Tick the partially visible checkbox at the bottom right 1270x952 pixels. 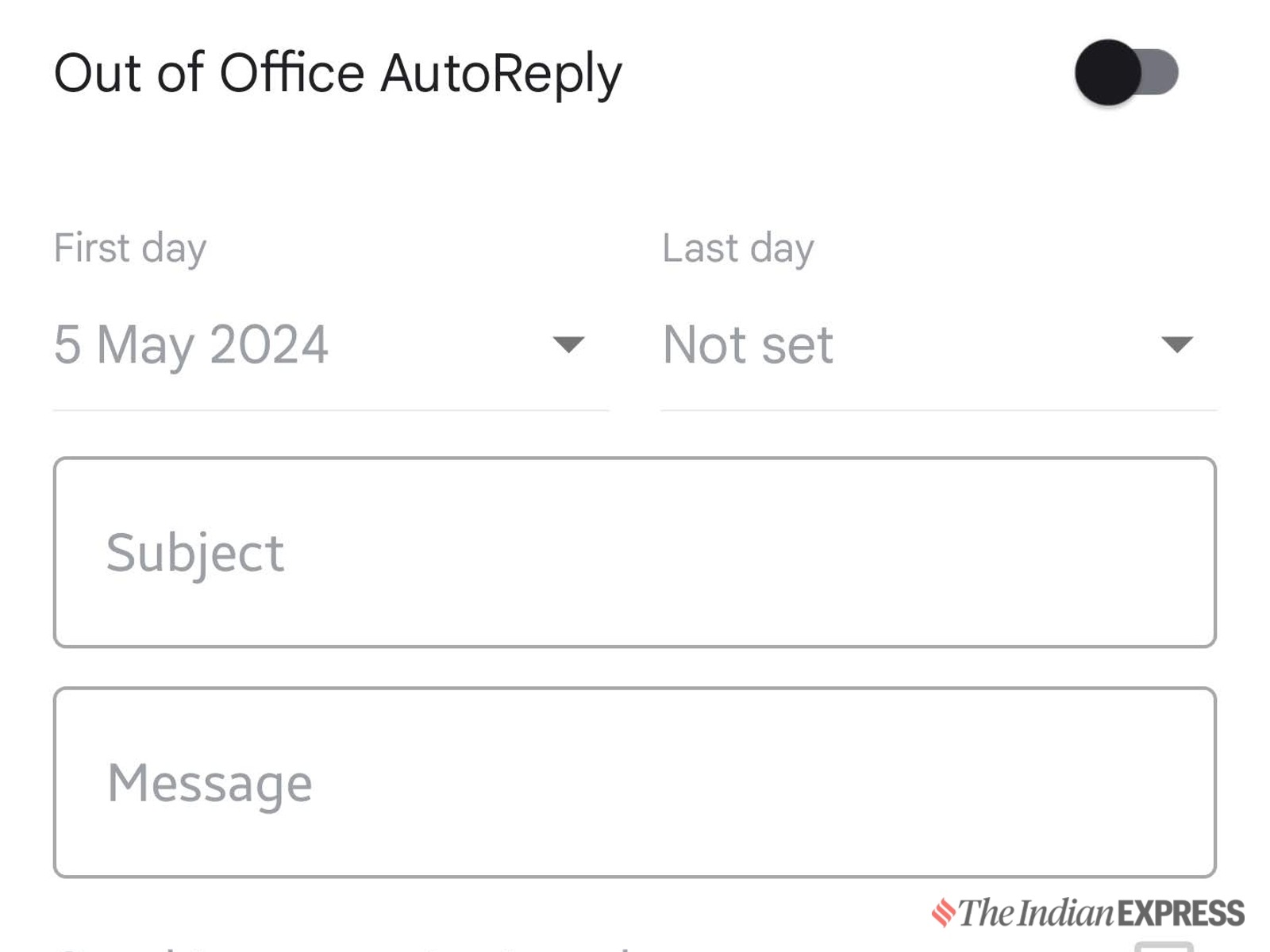coord(1164,946)
